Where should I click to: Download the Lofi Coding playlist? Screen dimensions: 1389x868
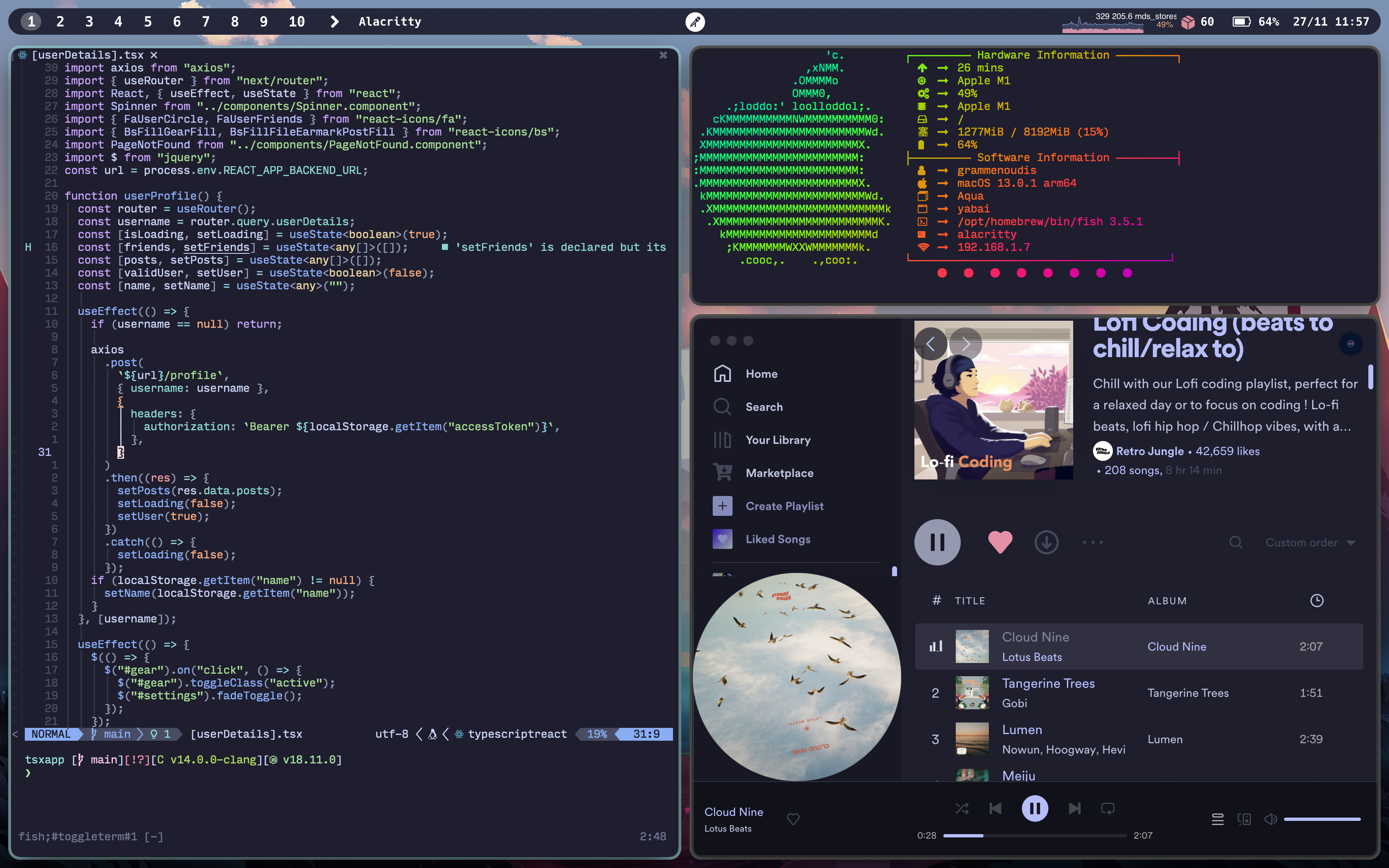[1046, 541]
